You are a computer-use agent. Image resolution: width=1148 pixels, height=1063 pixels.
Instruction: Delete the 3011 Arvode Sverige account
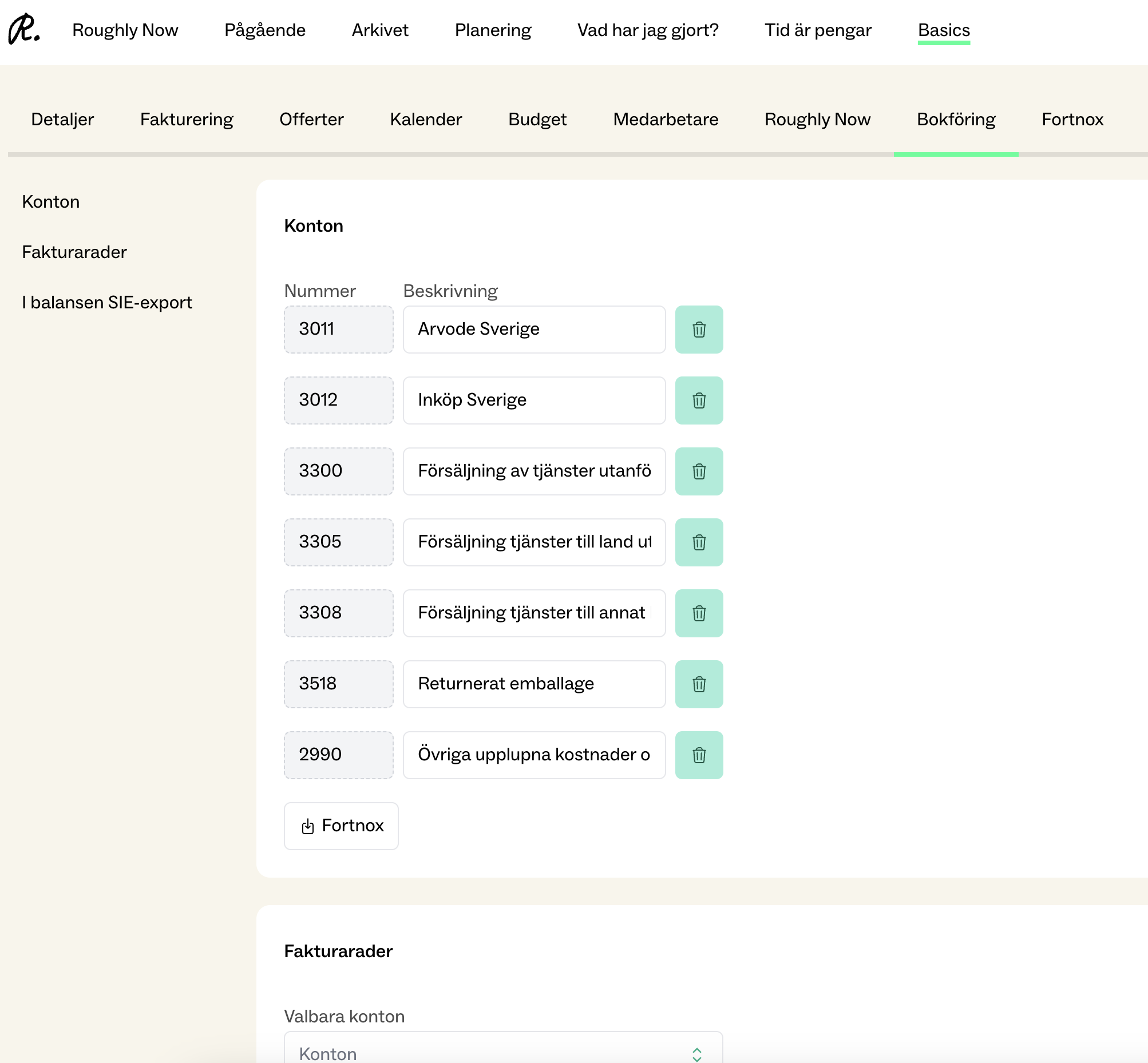[699, 330]
